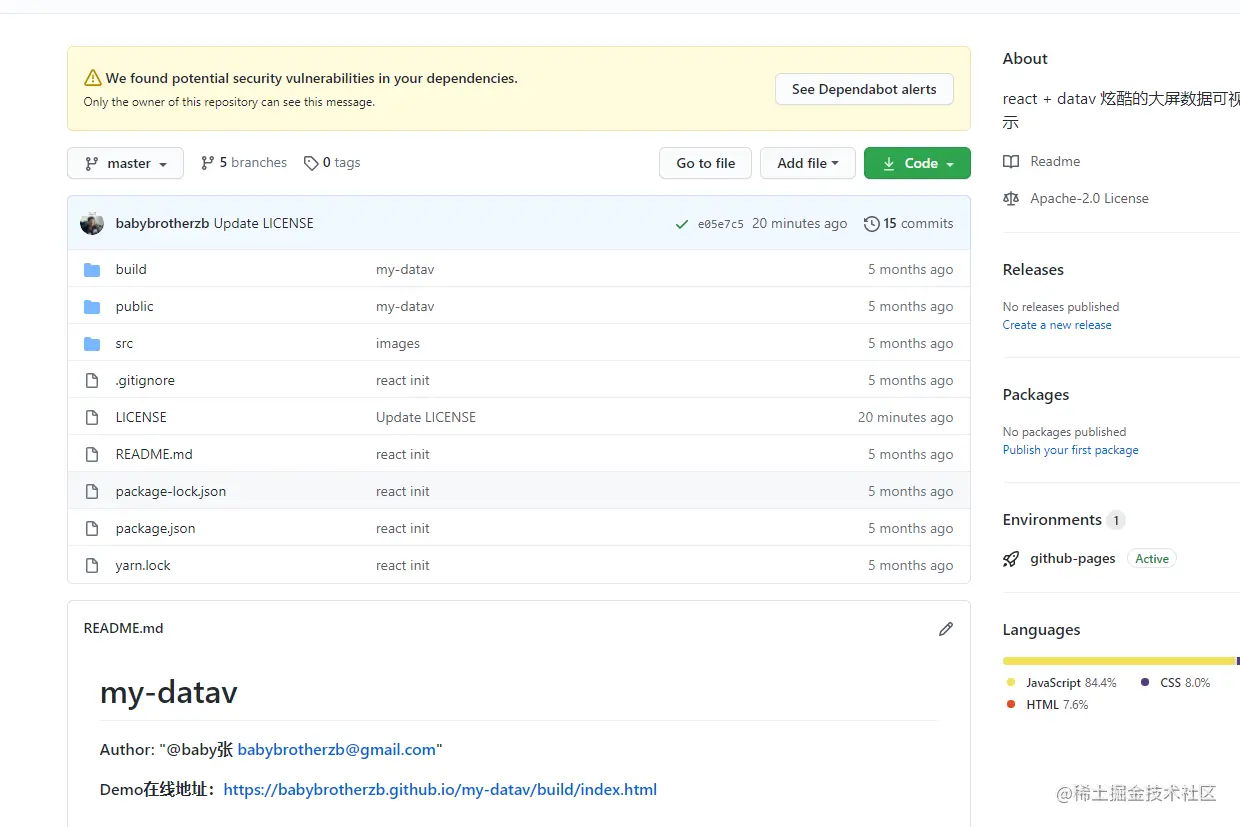Open babybrotherzb author link in commit bar
Viewport: 1240px width, 827px height.
[162, 223]
